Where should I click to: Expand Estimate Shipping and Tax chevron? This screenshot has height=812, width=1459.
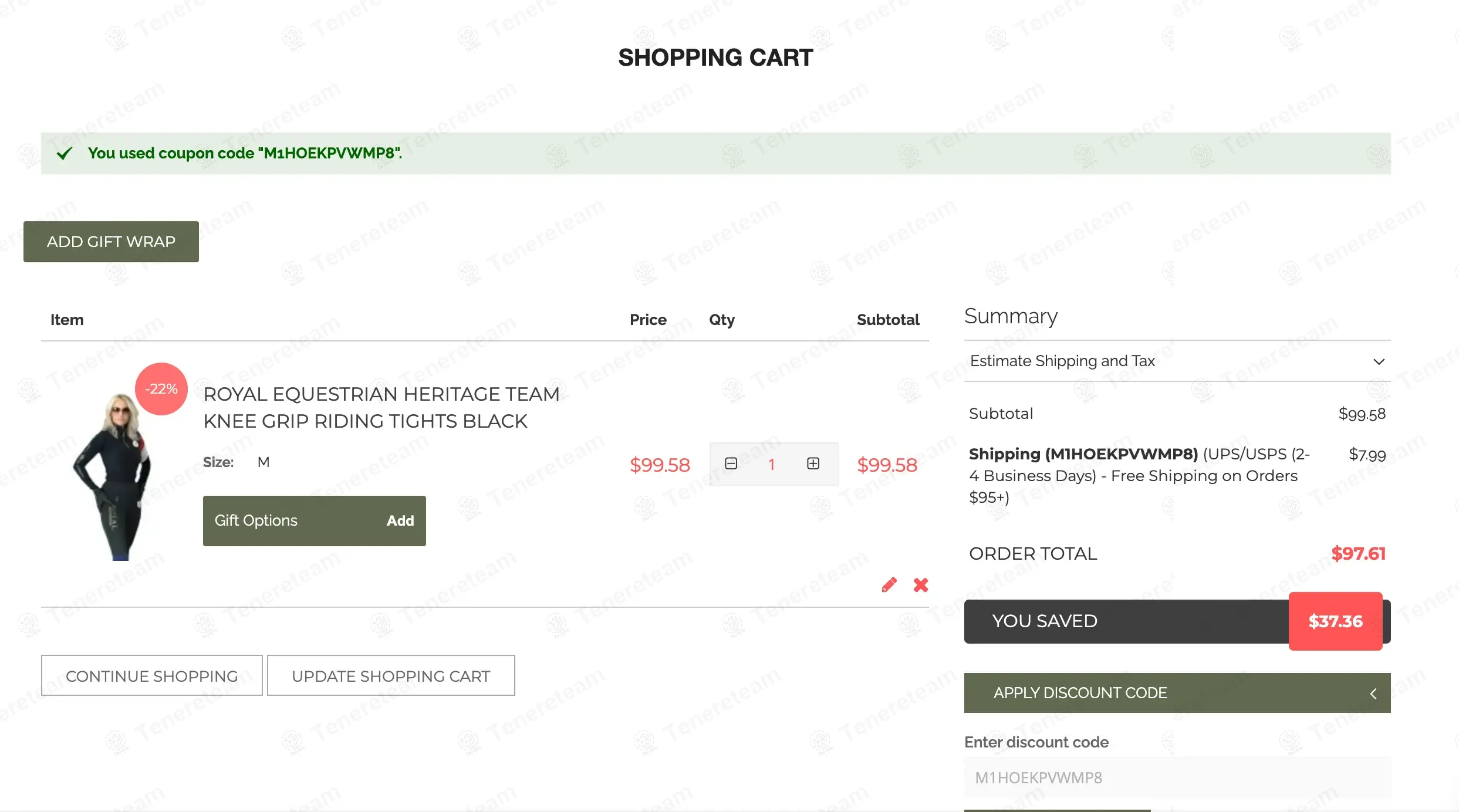click(1379, 361)
